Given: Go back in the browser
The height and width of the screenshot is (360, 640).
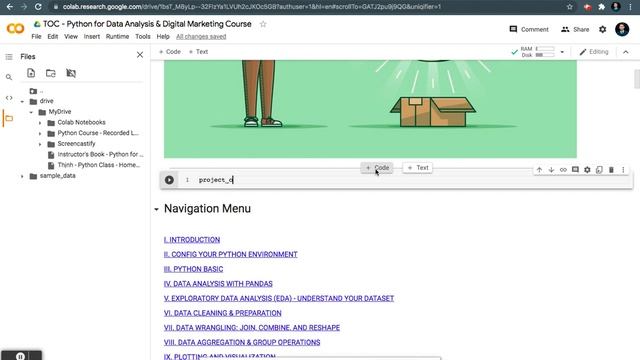Looking at the screenshot, I should click(9, 7).
